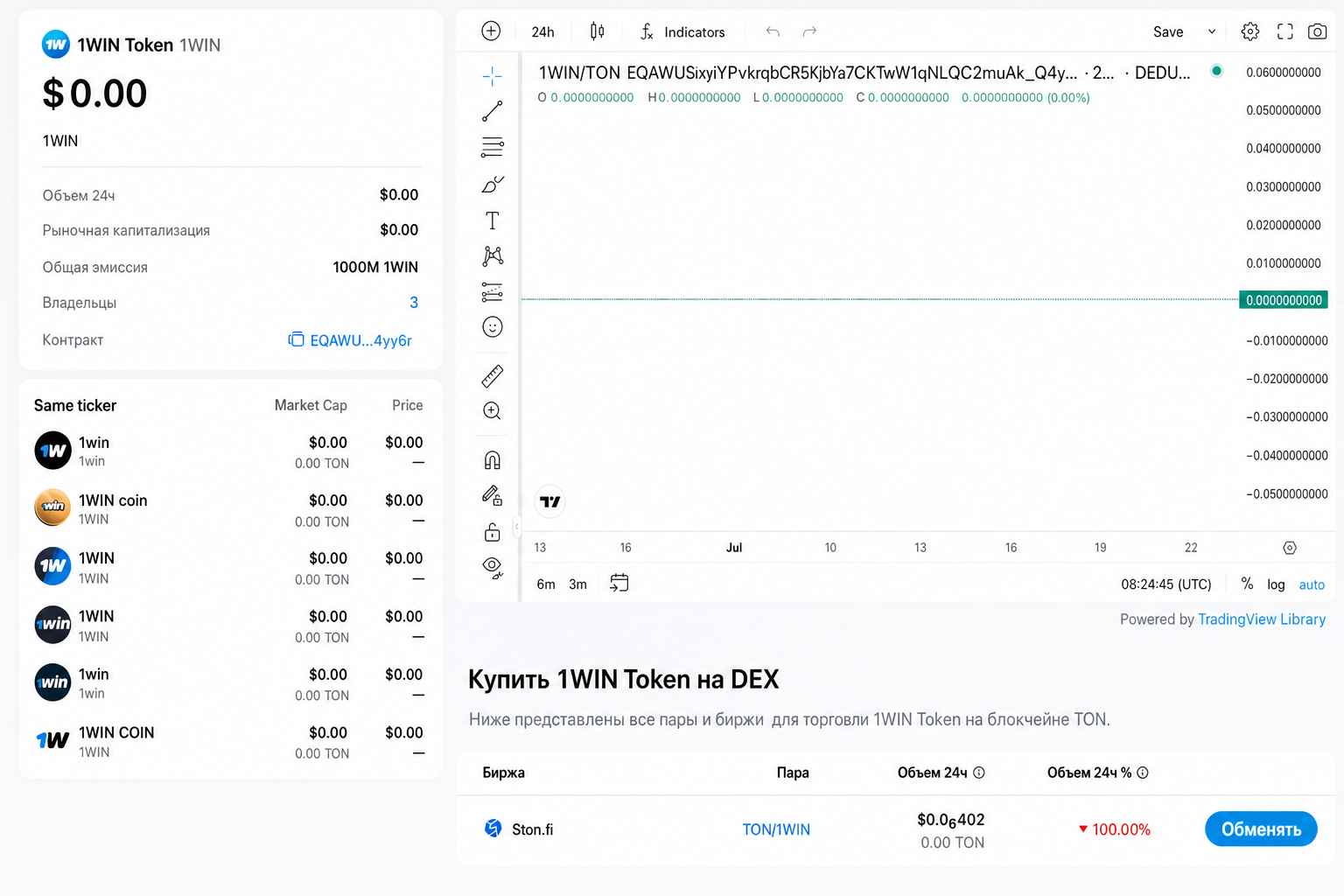Click the Jul label on time axis
The width and height of the screenshot is (1344, 896).
tap(734, 548)
